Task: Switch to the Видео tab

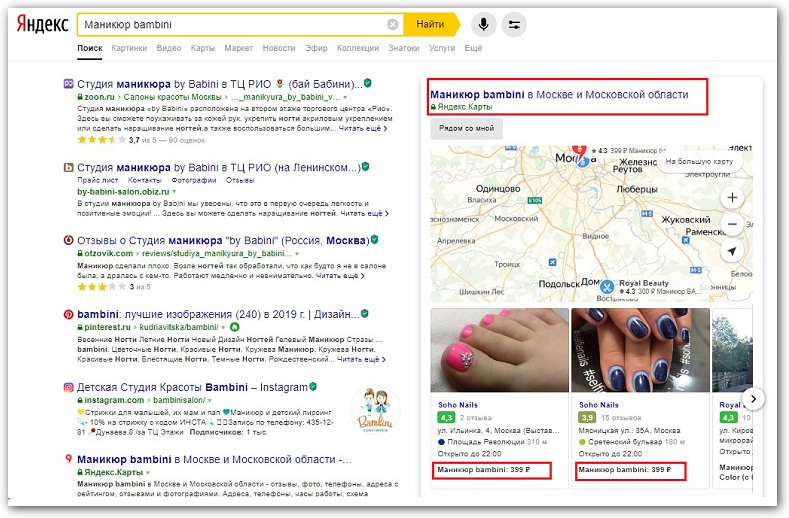Action: point(169,48)
